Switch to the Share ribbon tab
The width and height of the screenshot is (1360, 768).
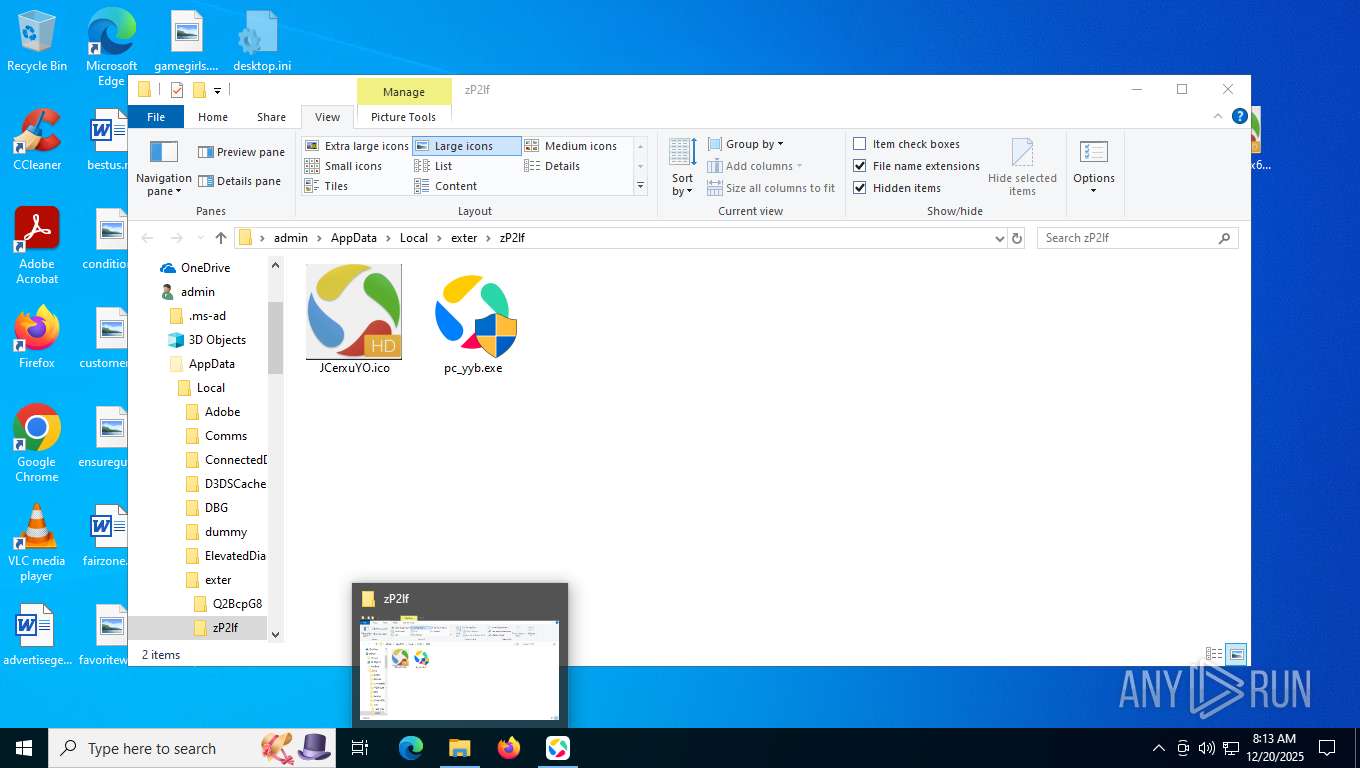[x=271, y=117]
